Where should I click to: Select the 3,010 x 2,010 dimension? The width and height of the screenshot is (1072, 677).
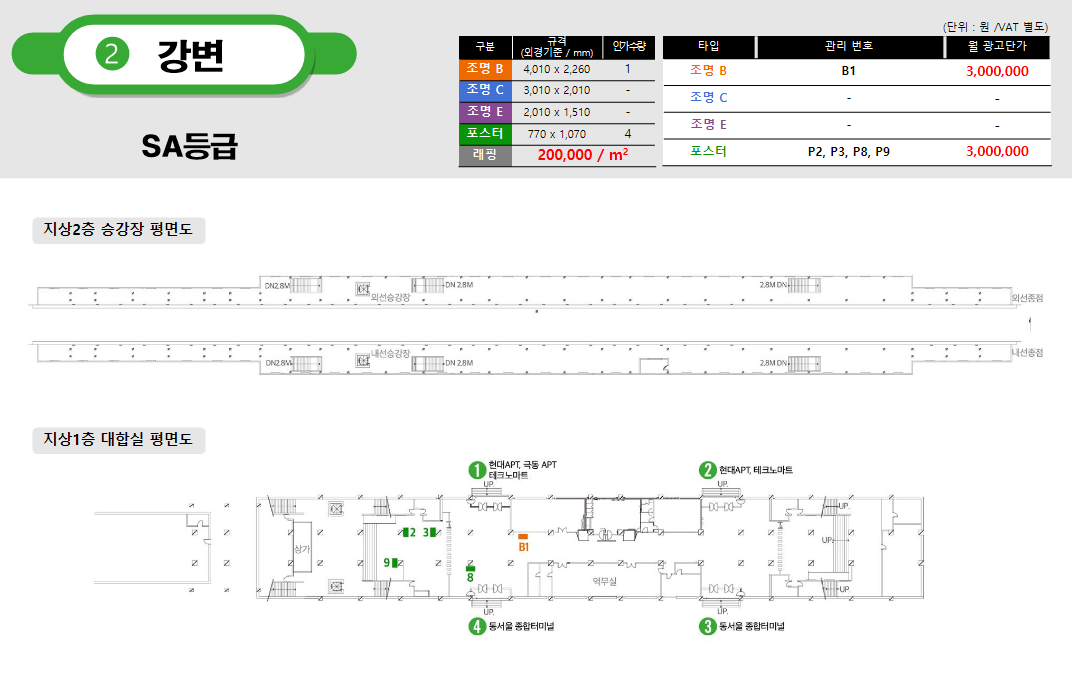pyautogui.click(x=557, y=90)
